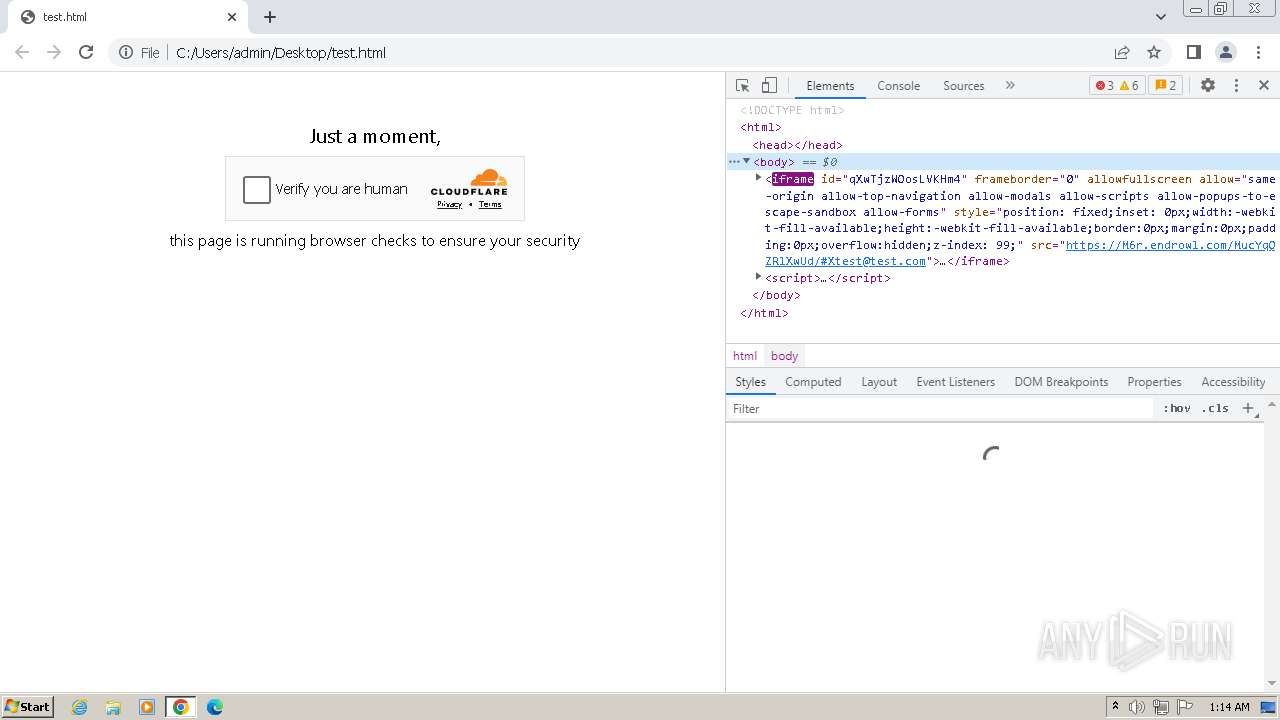The image size is (1280, 720).
Task: Open volume control tray icon
Action: [x=1137, y=707]
